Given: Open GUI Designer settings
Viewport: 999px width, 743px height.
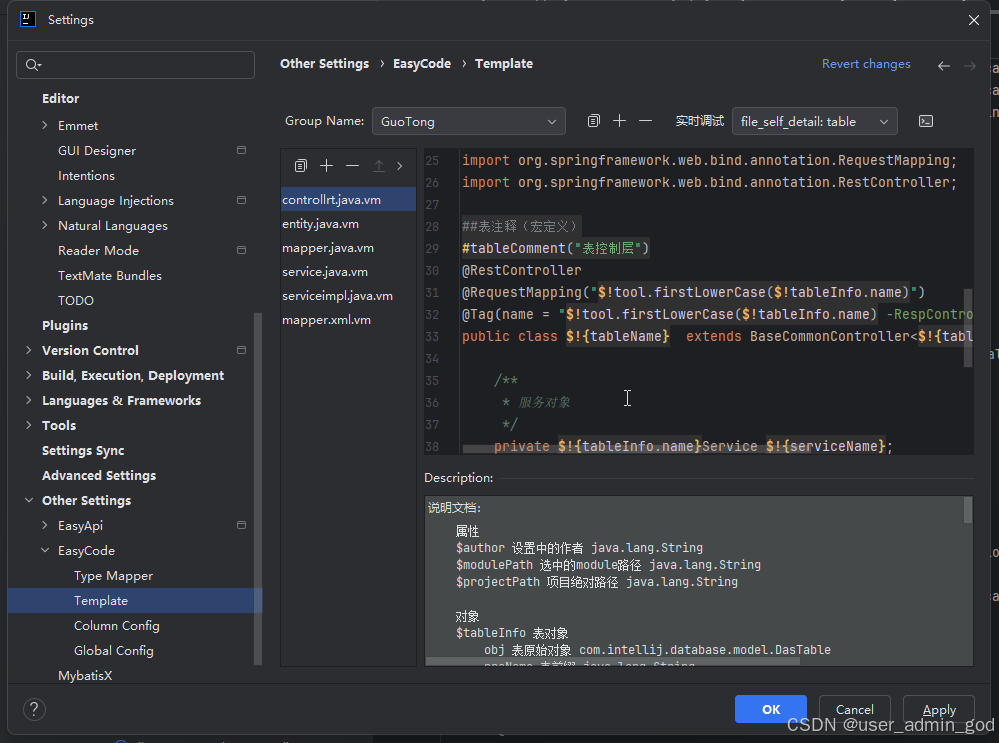Looking at the screenshot, I should coord(97,150).
